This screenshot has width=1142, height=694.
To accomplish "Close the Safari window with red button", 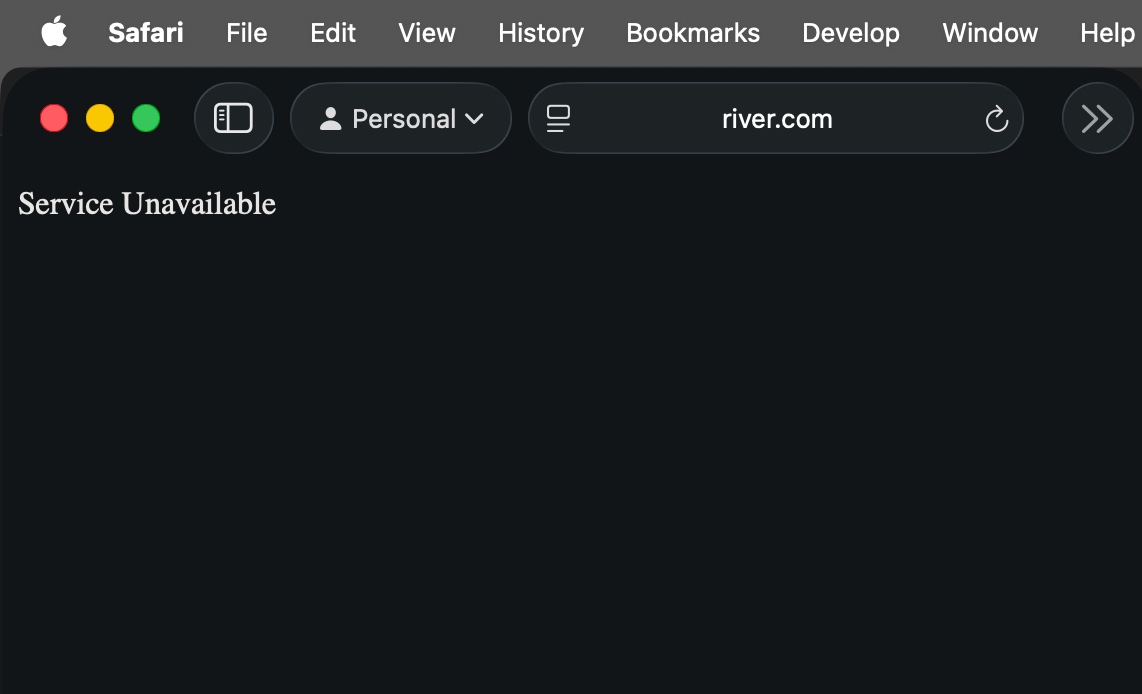I will [54, 119].
